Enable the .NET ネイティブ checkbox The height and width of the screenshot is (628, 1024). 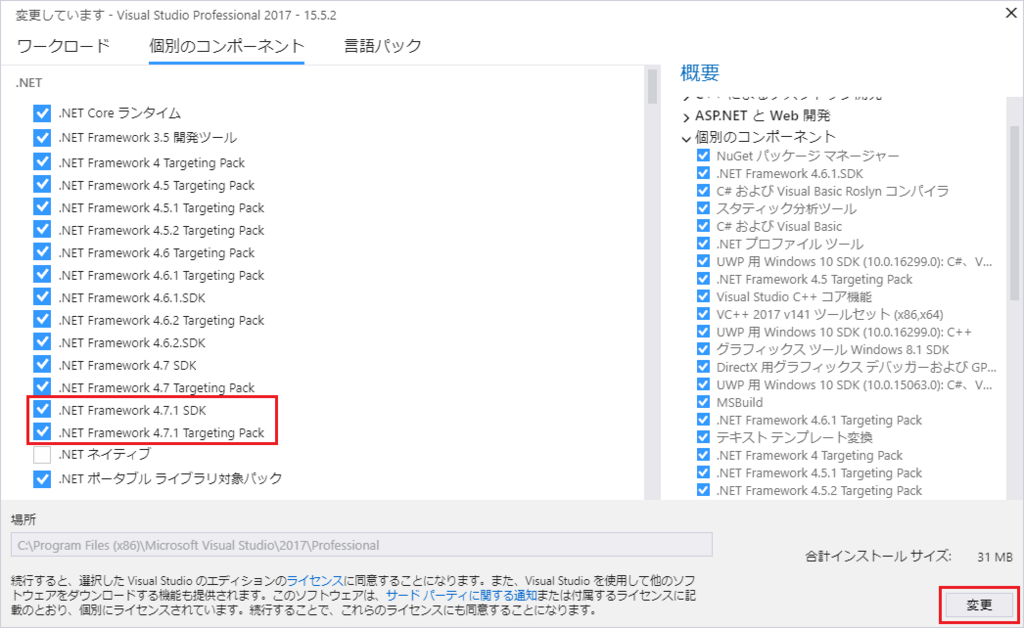click(x=42, y=454)
